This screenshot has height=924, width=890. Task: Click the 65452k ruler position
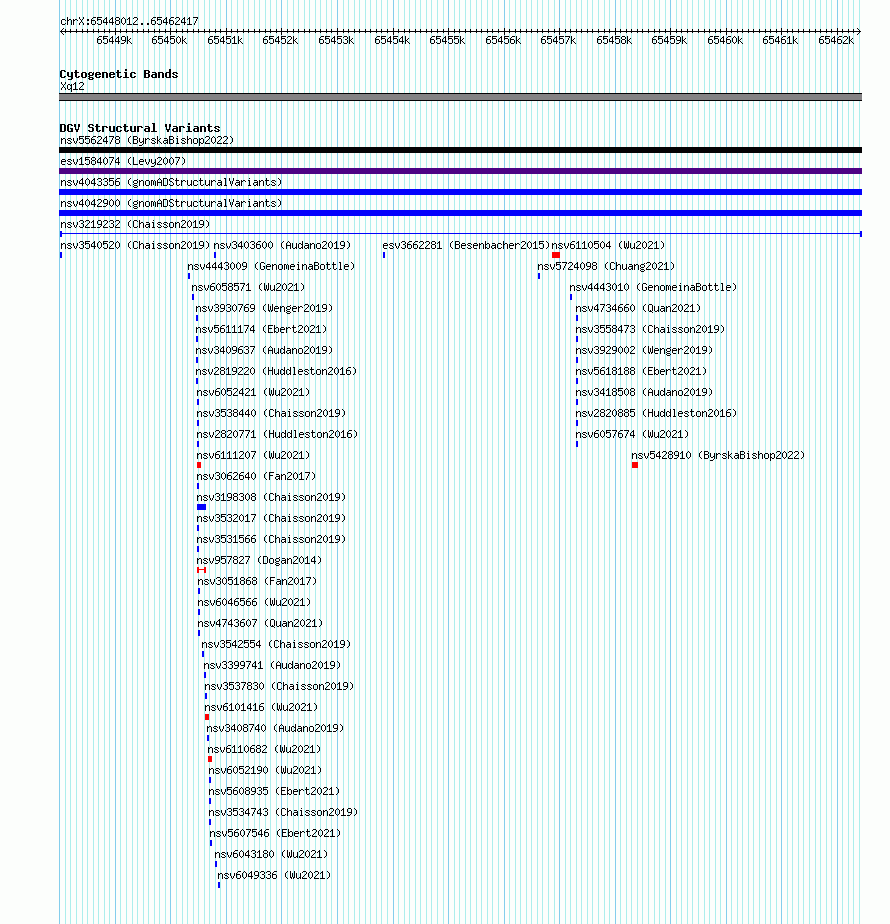281,40
